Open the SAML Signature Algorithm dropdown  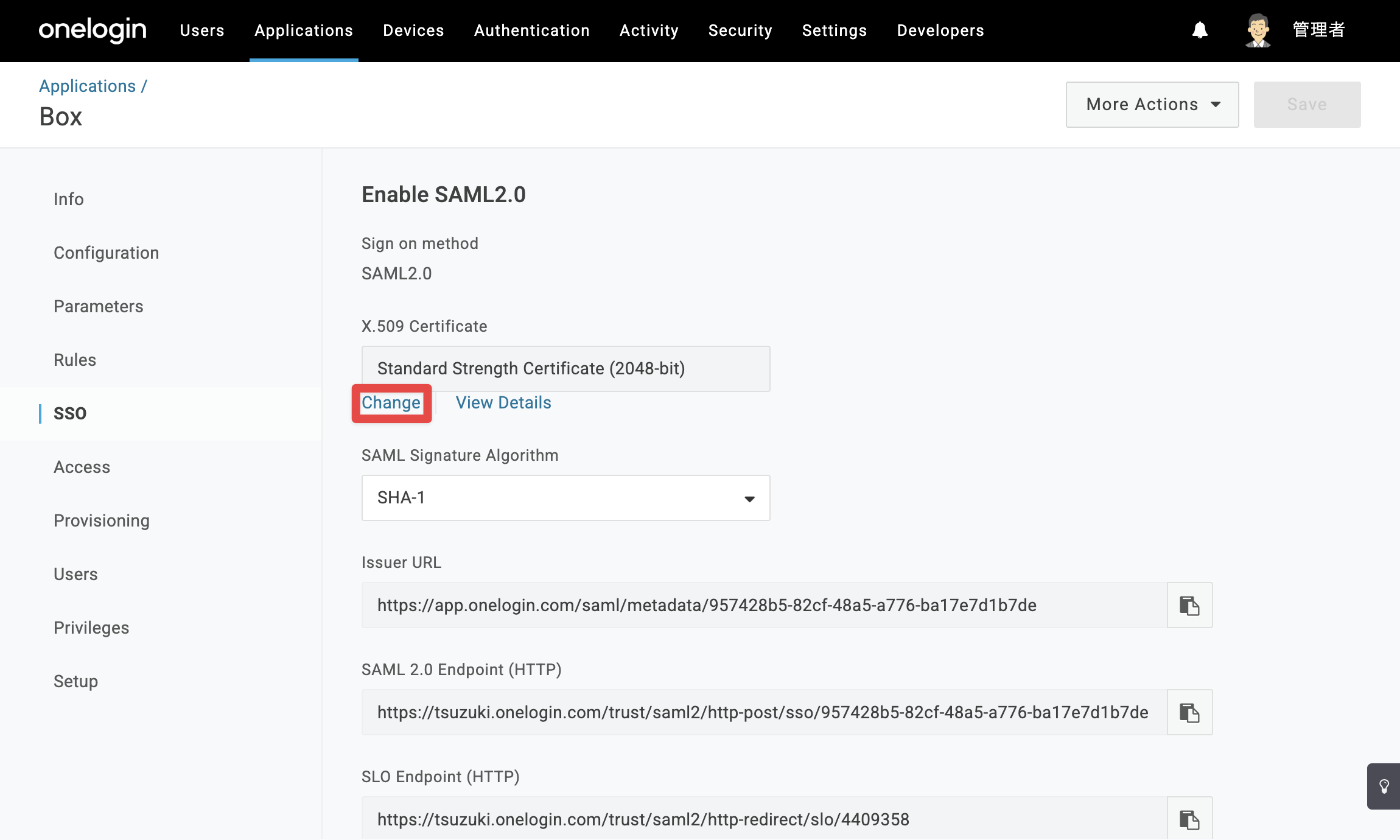565,498
